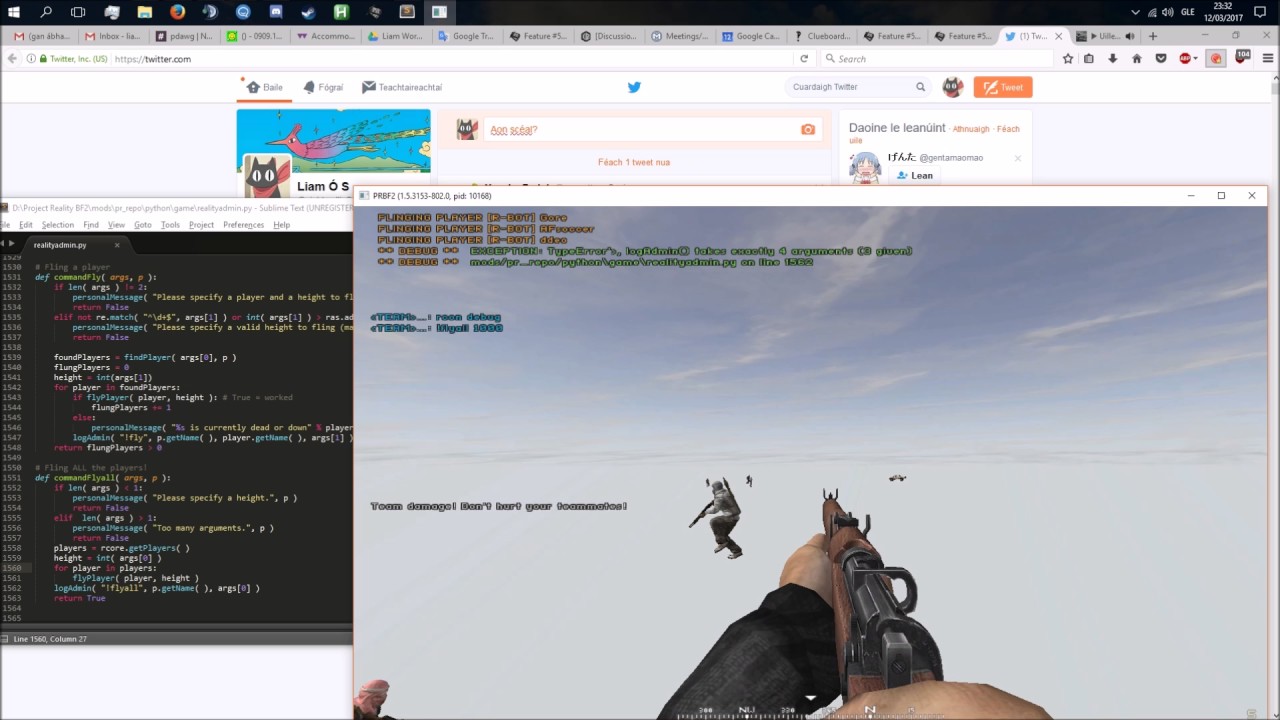Open Project menu in Sublime Text
This screenshot has width=1280, height=720.
pyautogui.click(x=201, y=225)
